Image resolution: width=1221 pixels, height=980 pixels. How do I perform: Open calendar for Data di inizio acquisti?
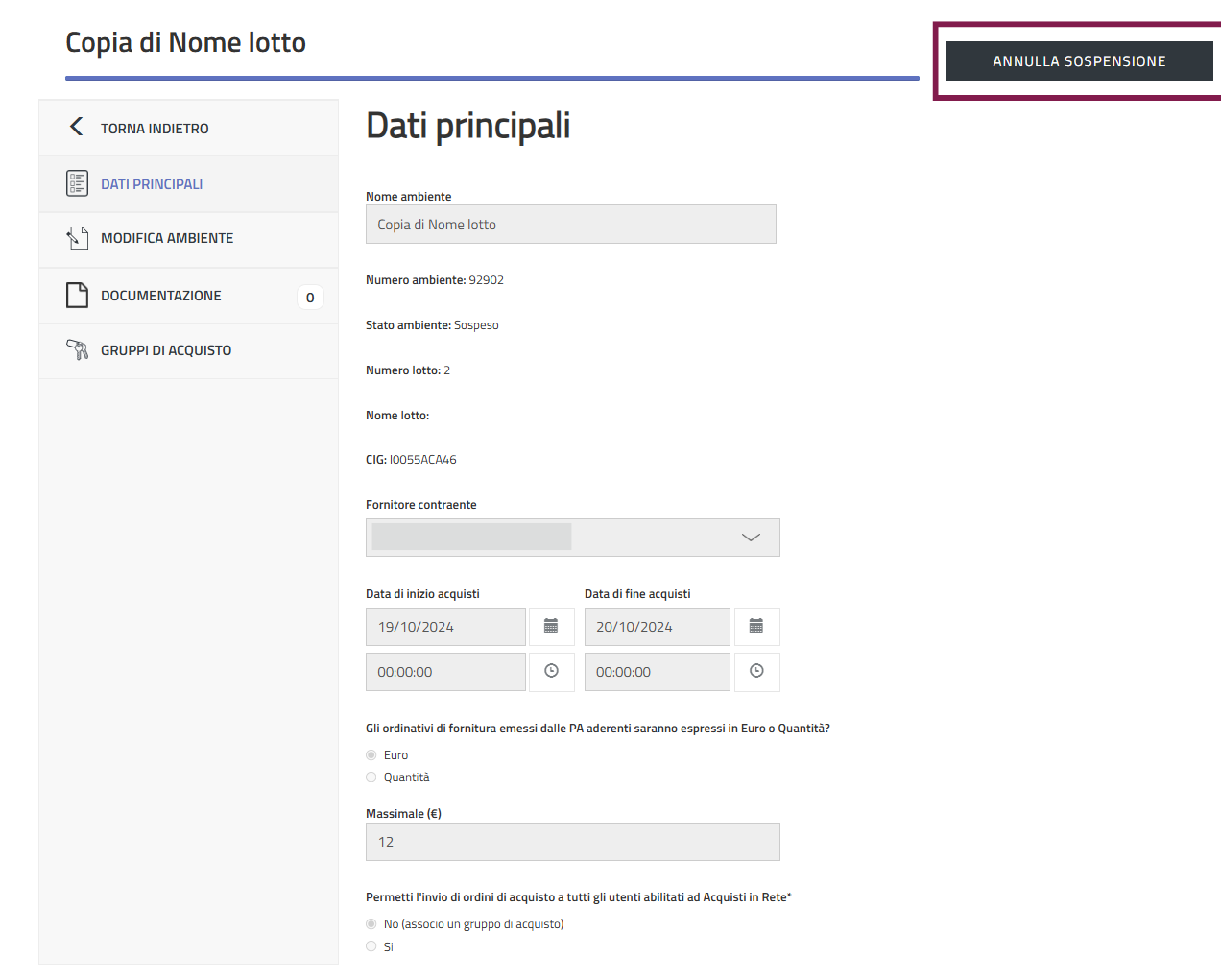(551, 627)
